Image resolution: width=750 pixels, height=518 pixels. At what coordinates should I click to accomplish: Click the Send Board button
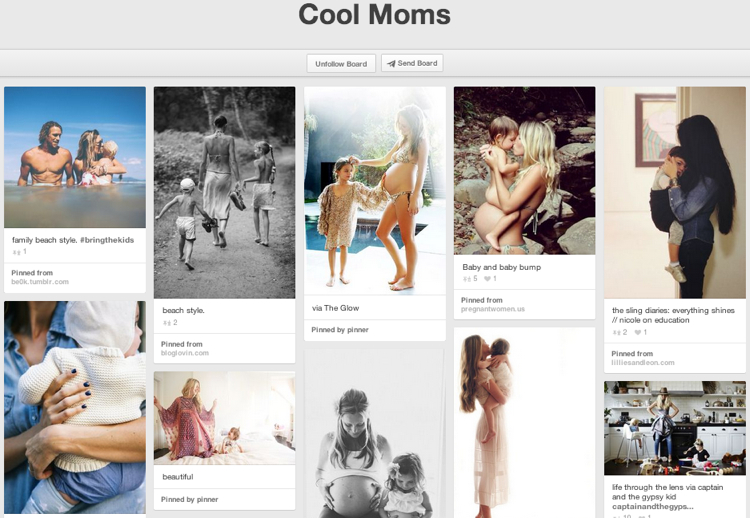[x=412, y=63]
